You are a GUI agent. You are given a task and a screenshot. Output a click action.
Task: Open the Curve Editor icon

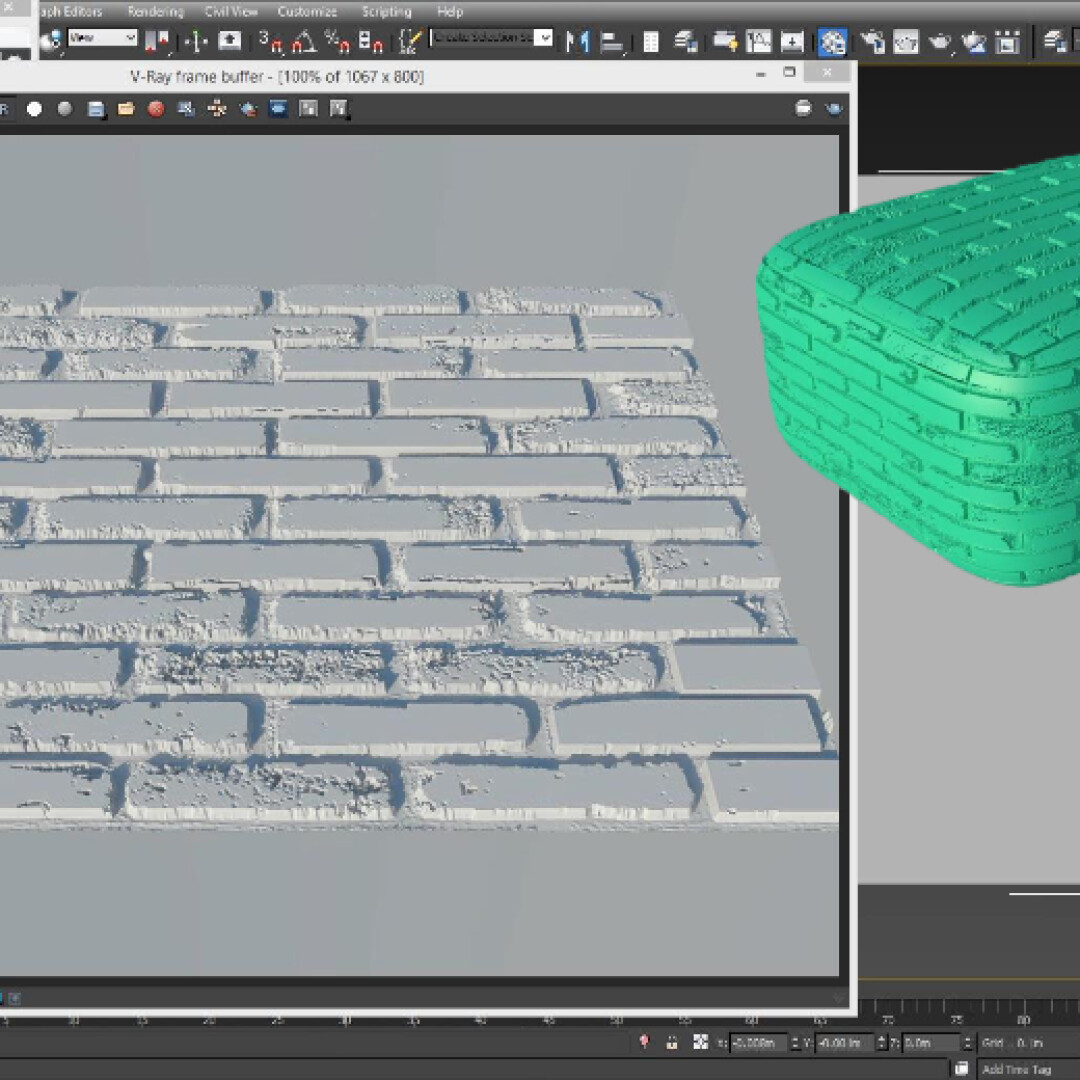(x=759, y=41)
